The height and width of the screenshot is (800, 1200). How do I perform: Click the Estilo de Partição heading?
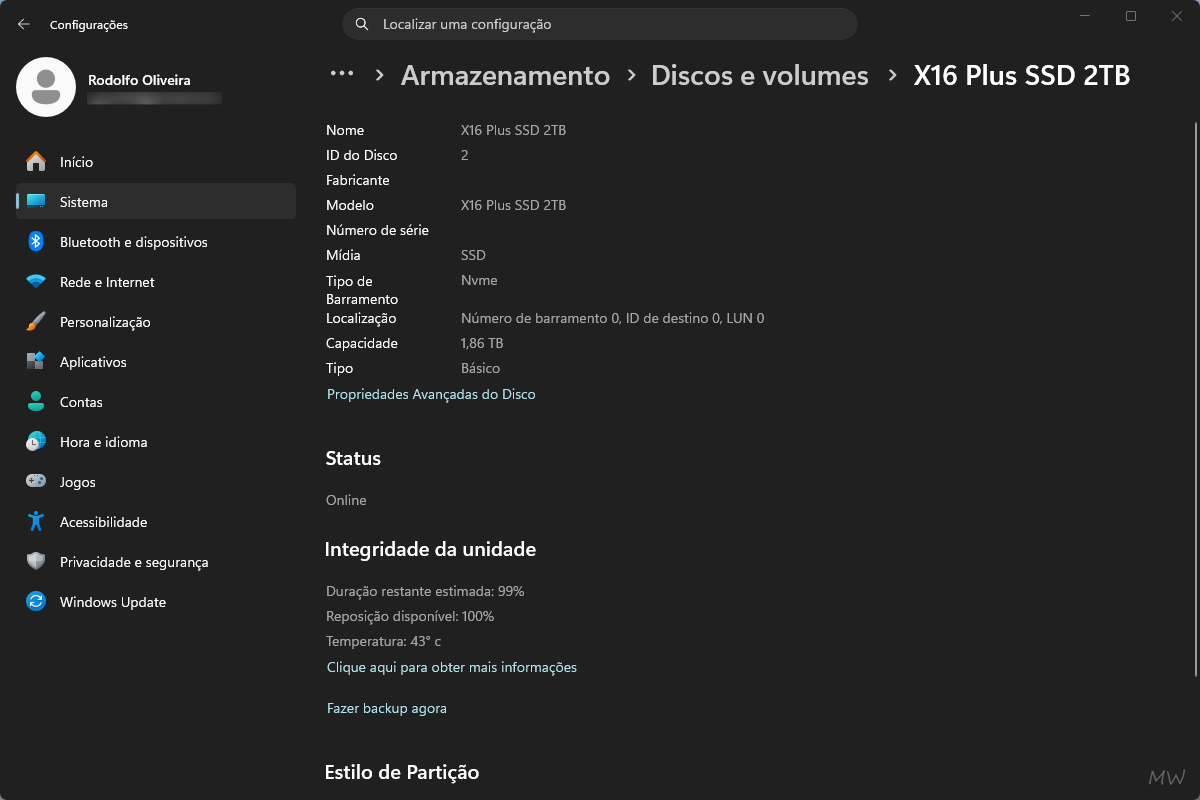[x=402, y=772]
